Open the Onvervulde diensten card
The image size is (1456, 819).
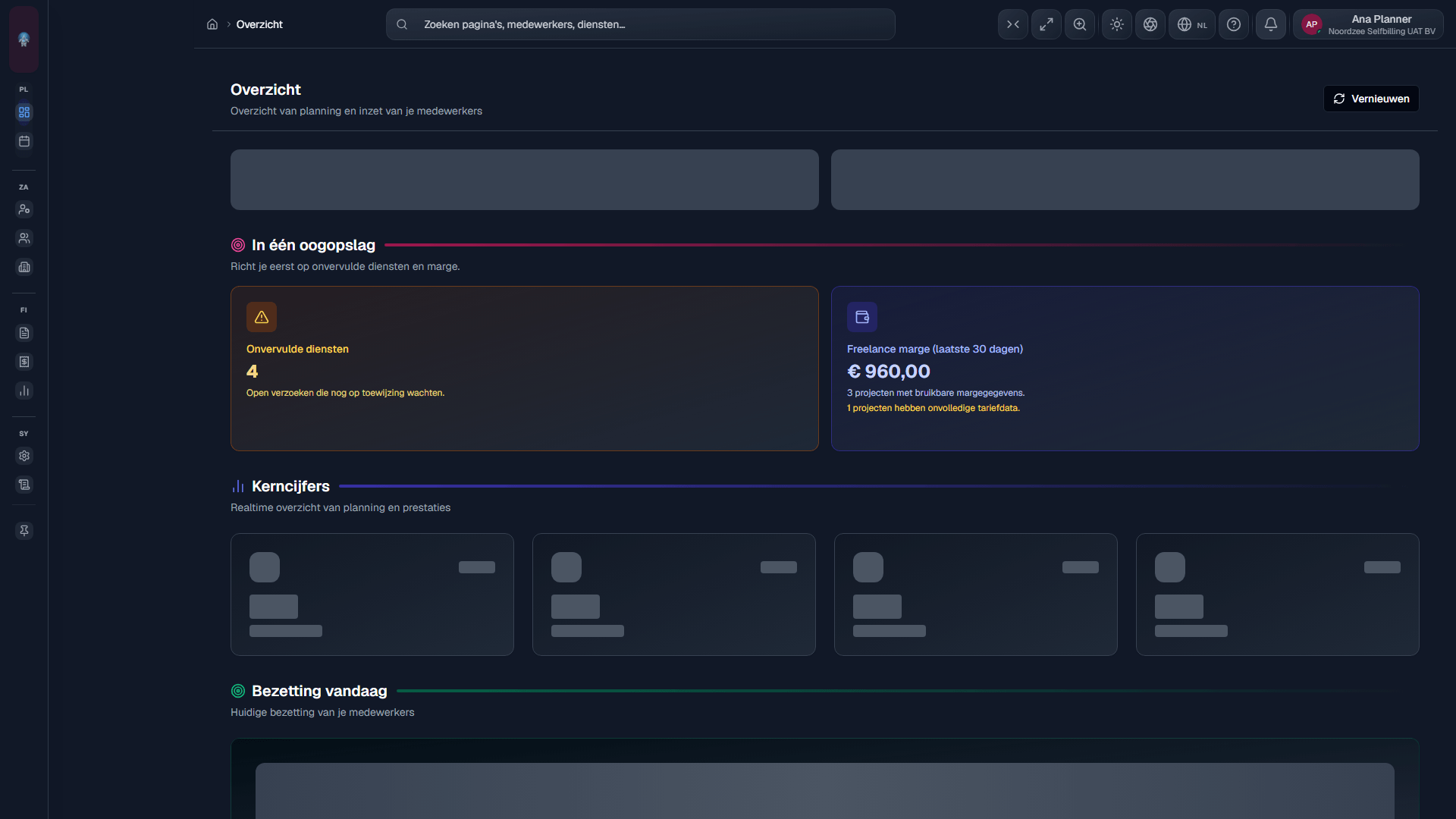525,369
